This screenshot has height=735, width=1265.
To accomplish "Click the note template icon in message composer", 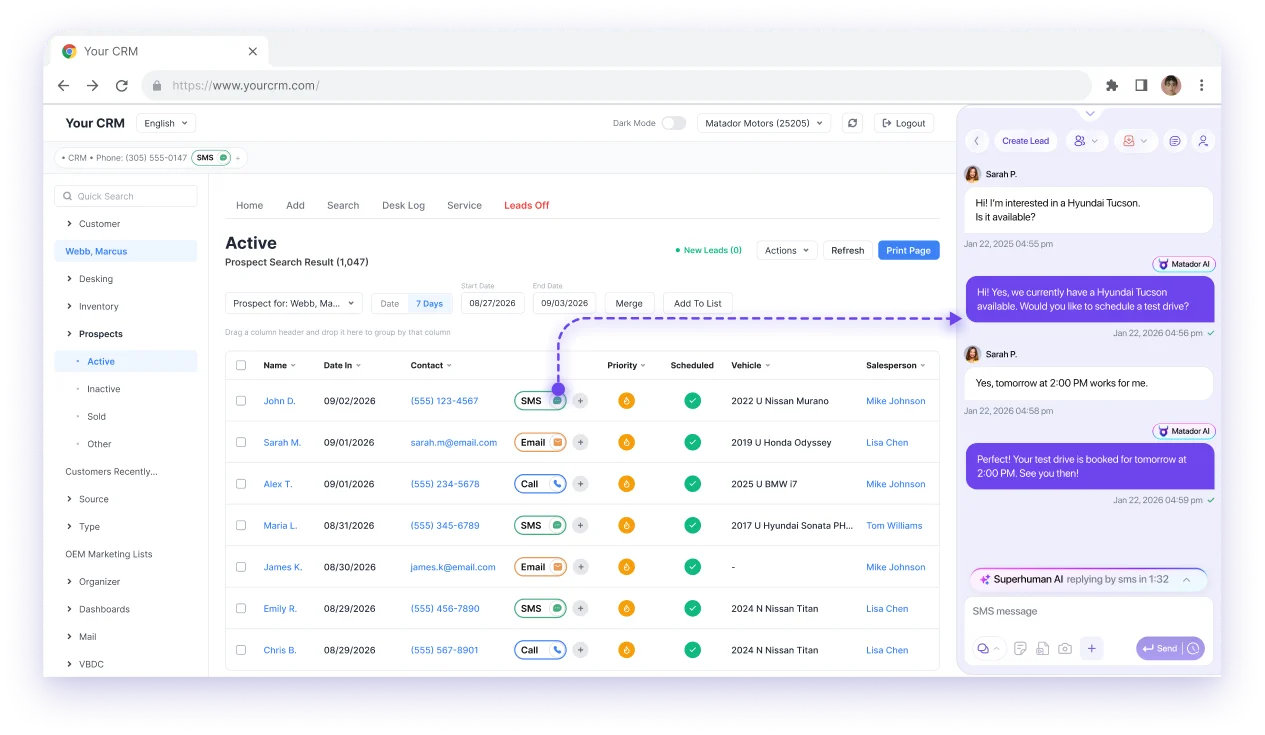I will (x=1020, y=648).
